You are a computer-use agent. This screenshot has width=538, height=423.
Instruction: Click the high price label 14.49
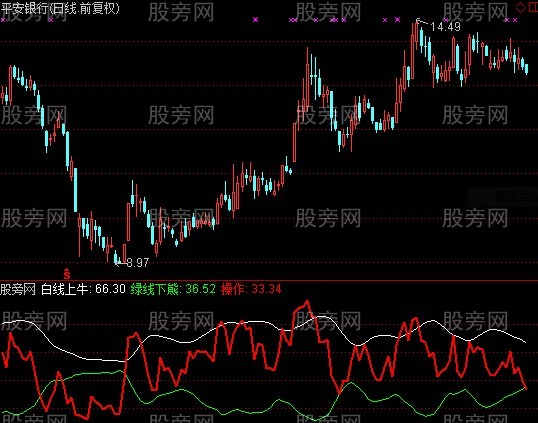tap(445, 26)
